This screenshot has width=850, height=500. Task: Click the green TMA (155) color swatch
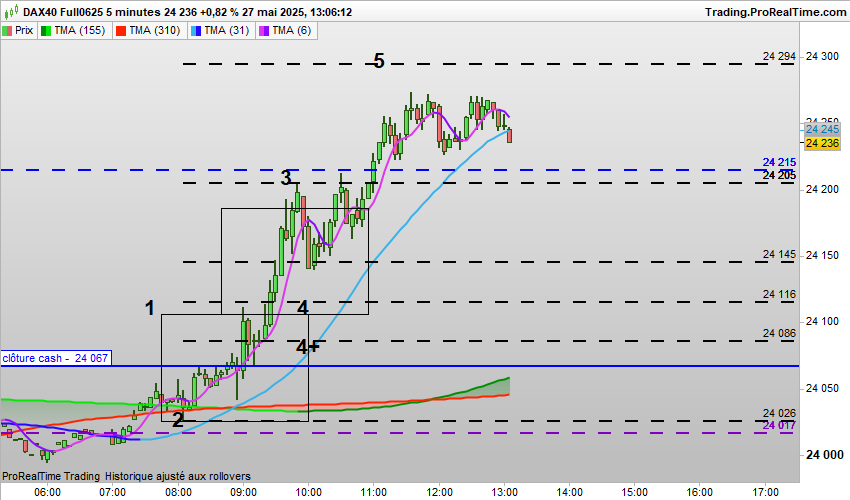(46, 31)
